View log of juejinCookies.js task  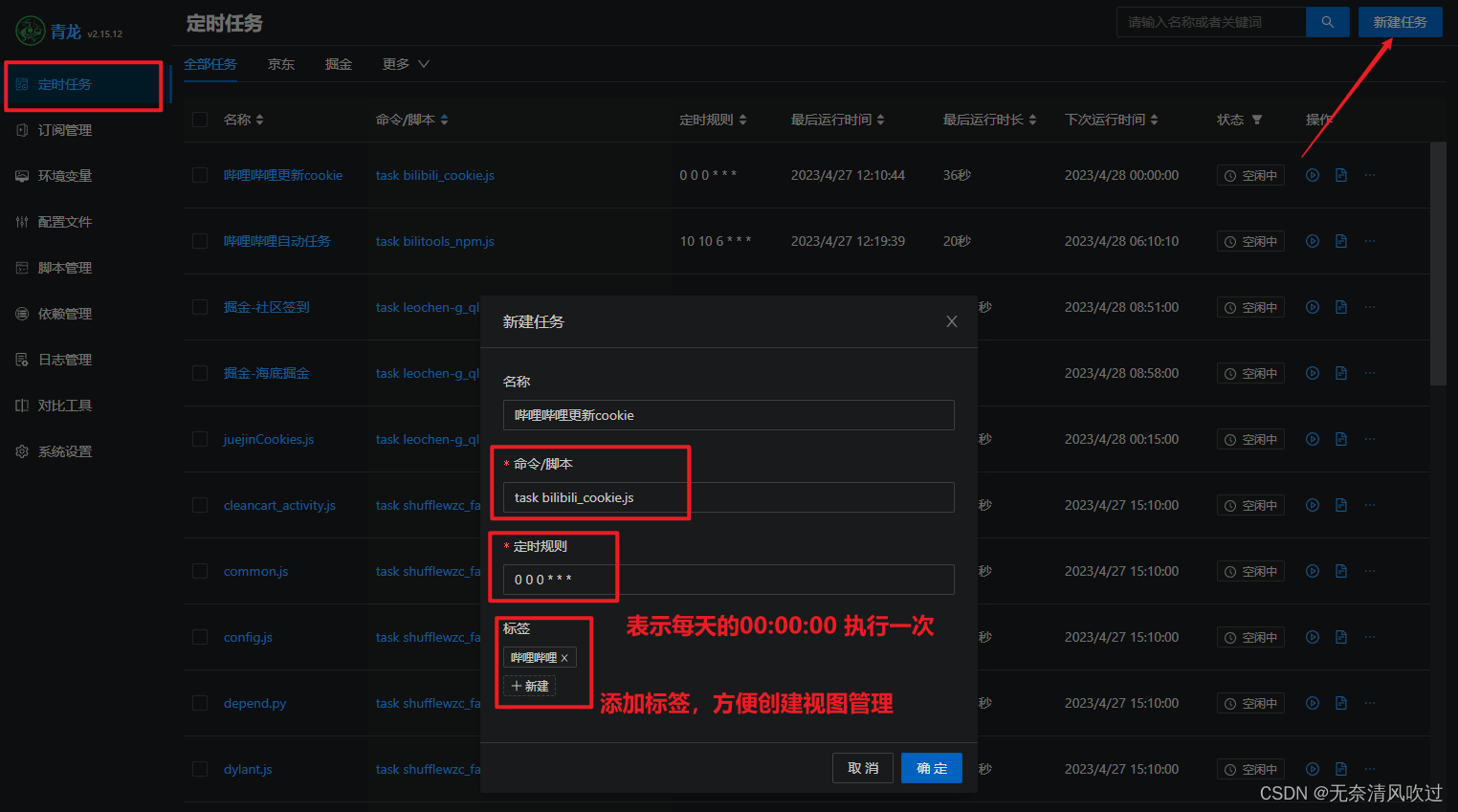[x=1341, y=439]
